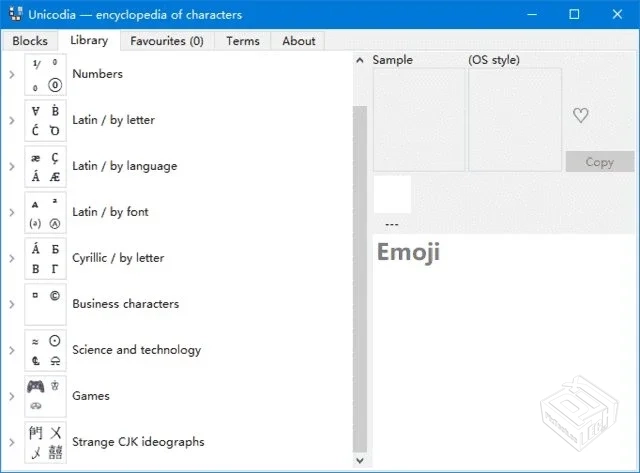
Task: Click the (OS style) label
Action: (x=494, y=60)
